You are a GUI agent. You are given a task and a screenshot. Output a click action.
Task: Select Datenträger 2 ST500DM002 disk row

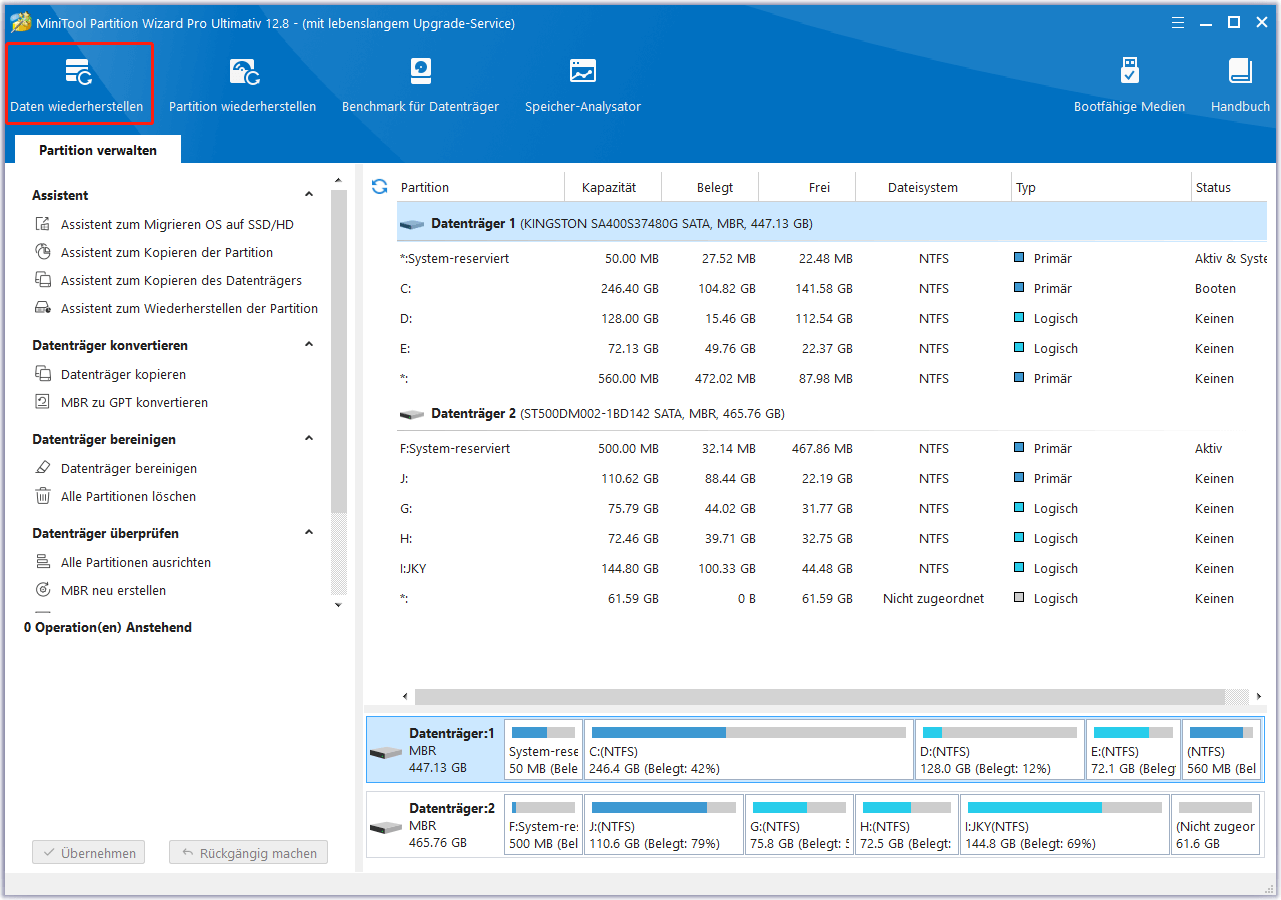point(831,414)
